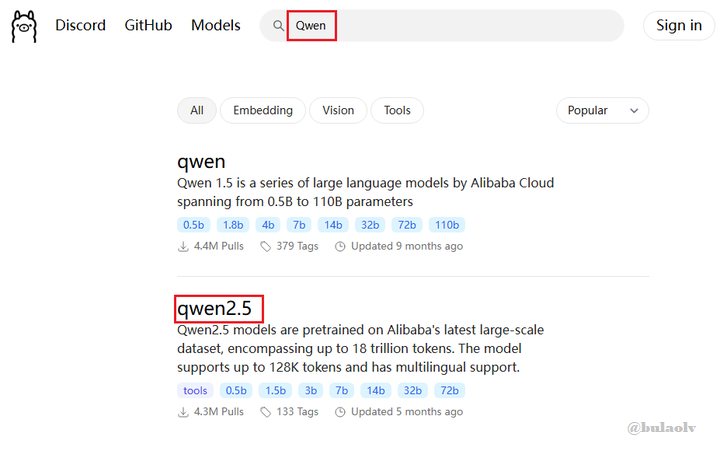Click the 4.4M Pulls text

(x=219, y=246)
